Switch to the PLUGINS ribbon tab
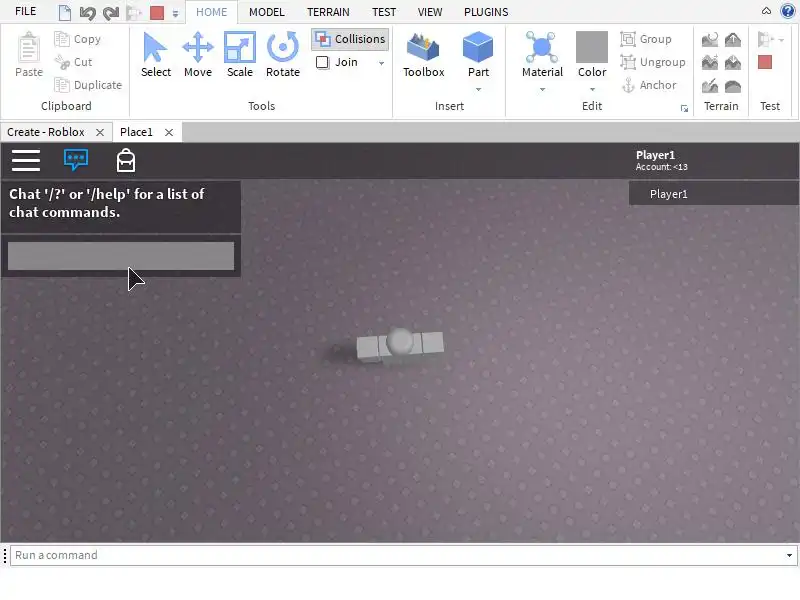This screenshot has height=600, width=800. pyautogui.click(x=486, y=12)
